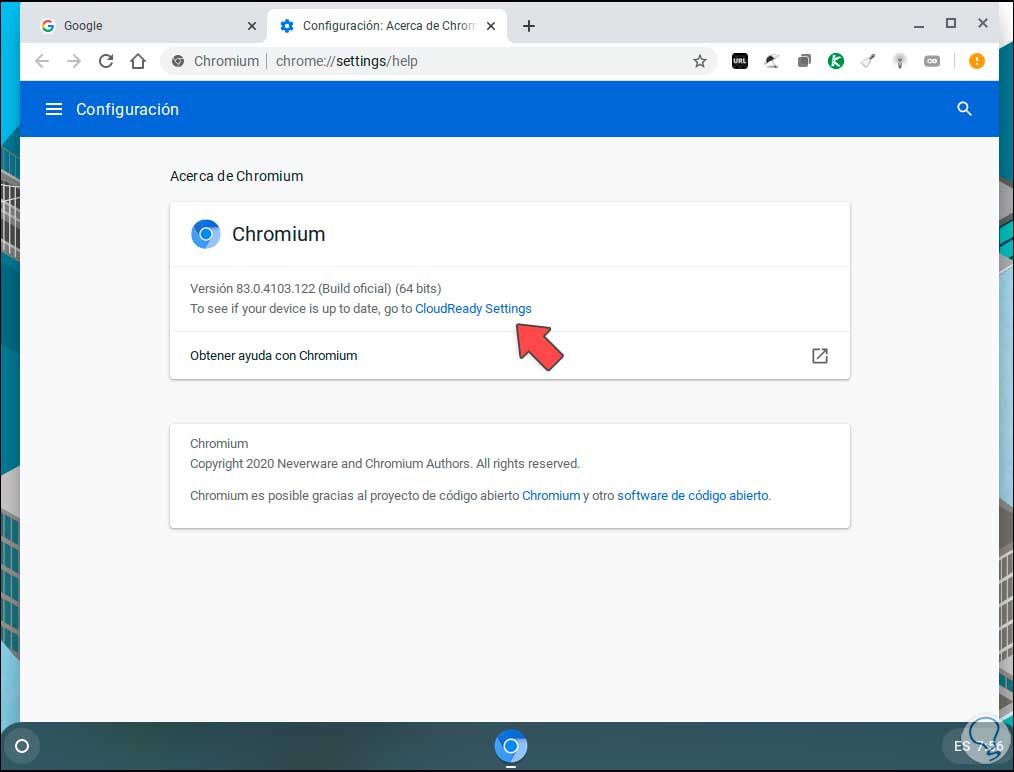Image resolution: width=1014 pixels, height=772 pixels.
Task: Click the Chromium logo in the card
Action: coord(206,234)
